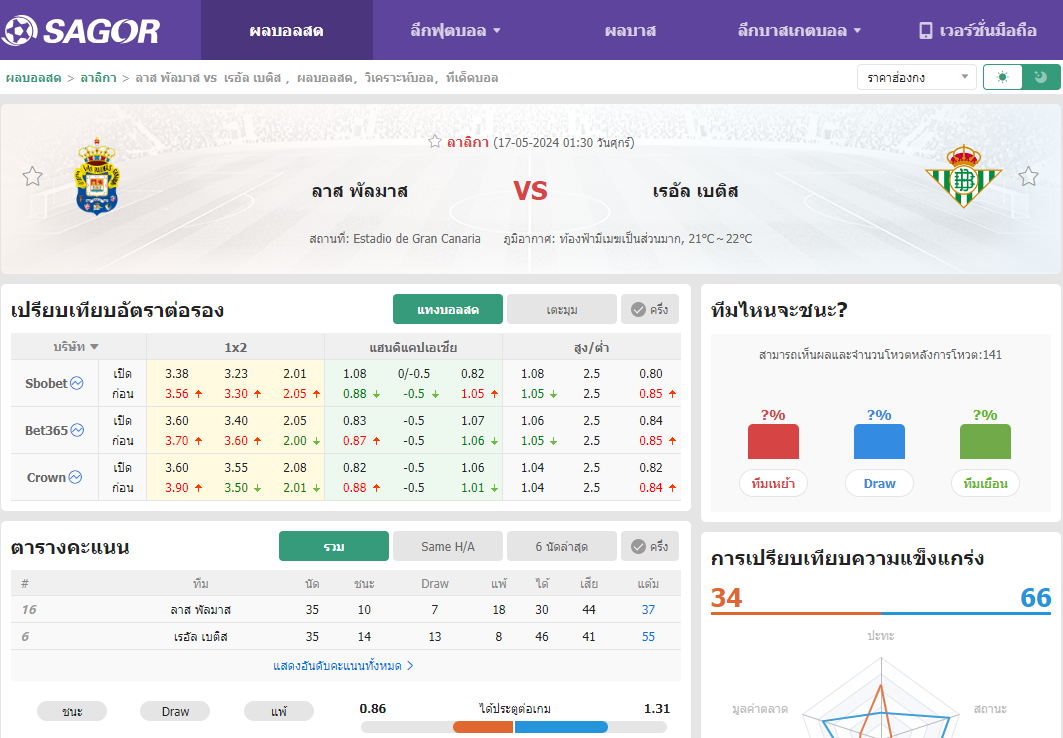Click the mobile phone icon for เวอร์ชั่นมือถือ
The image size is (1063, 738).
click(925, 31)
